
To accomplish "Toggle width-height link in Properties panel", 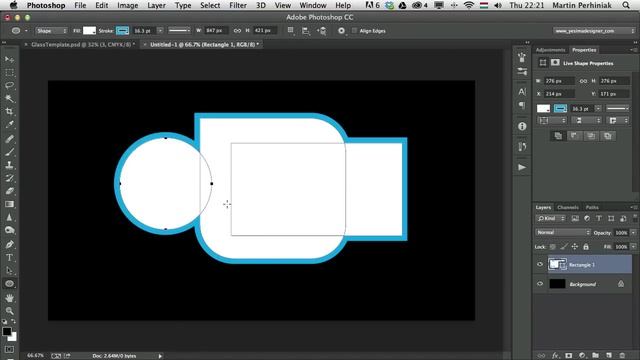I will 583,81.
